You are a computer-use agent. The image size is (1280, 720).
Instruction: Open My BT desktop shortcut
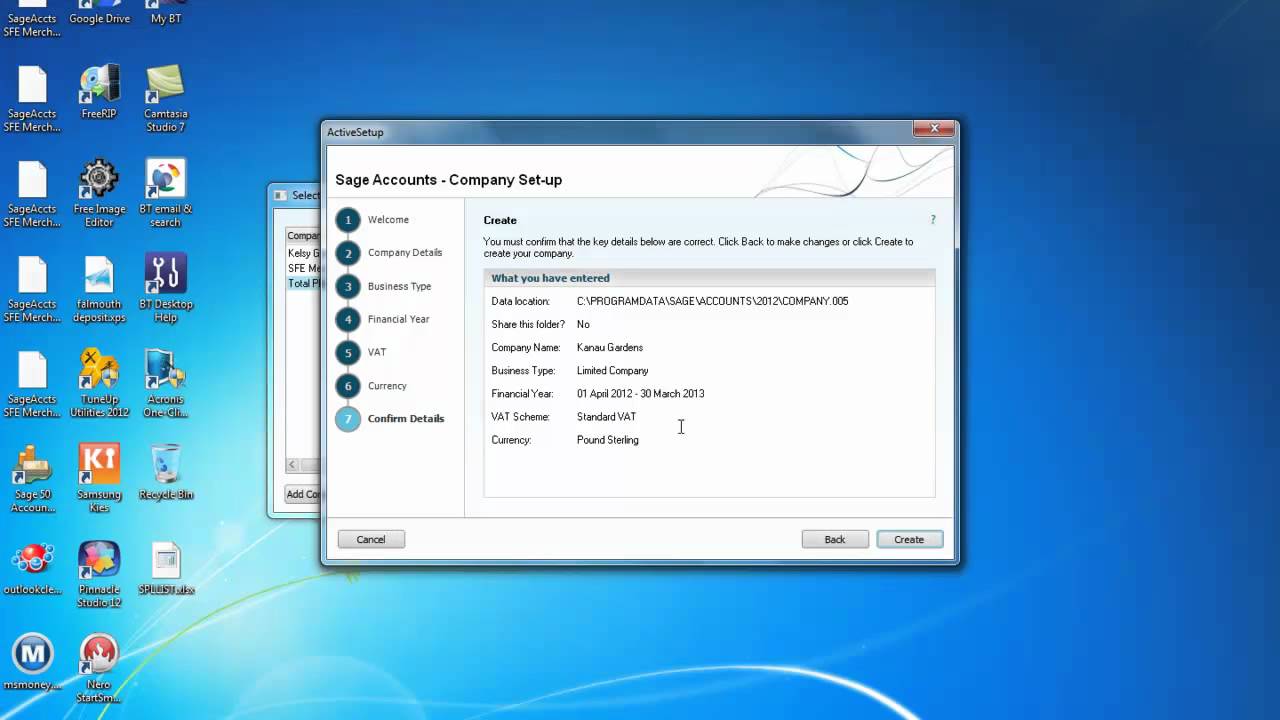166,13
